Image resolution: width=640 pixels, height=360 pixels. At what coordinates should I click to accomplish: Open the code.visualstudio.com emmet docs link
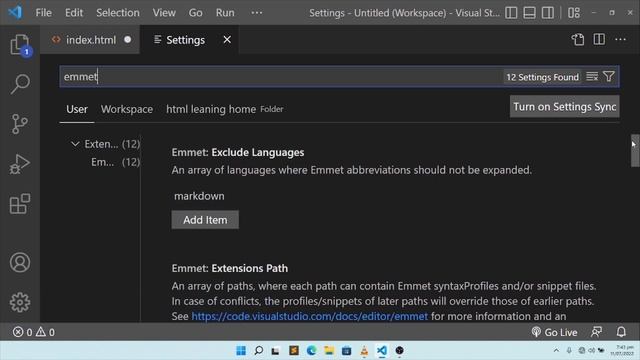(309, 316)
